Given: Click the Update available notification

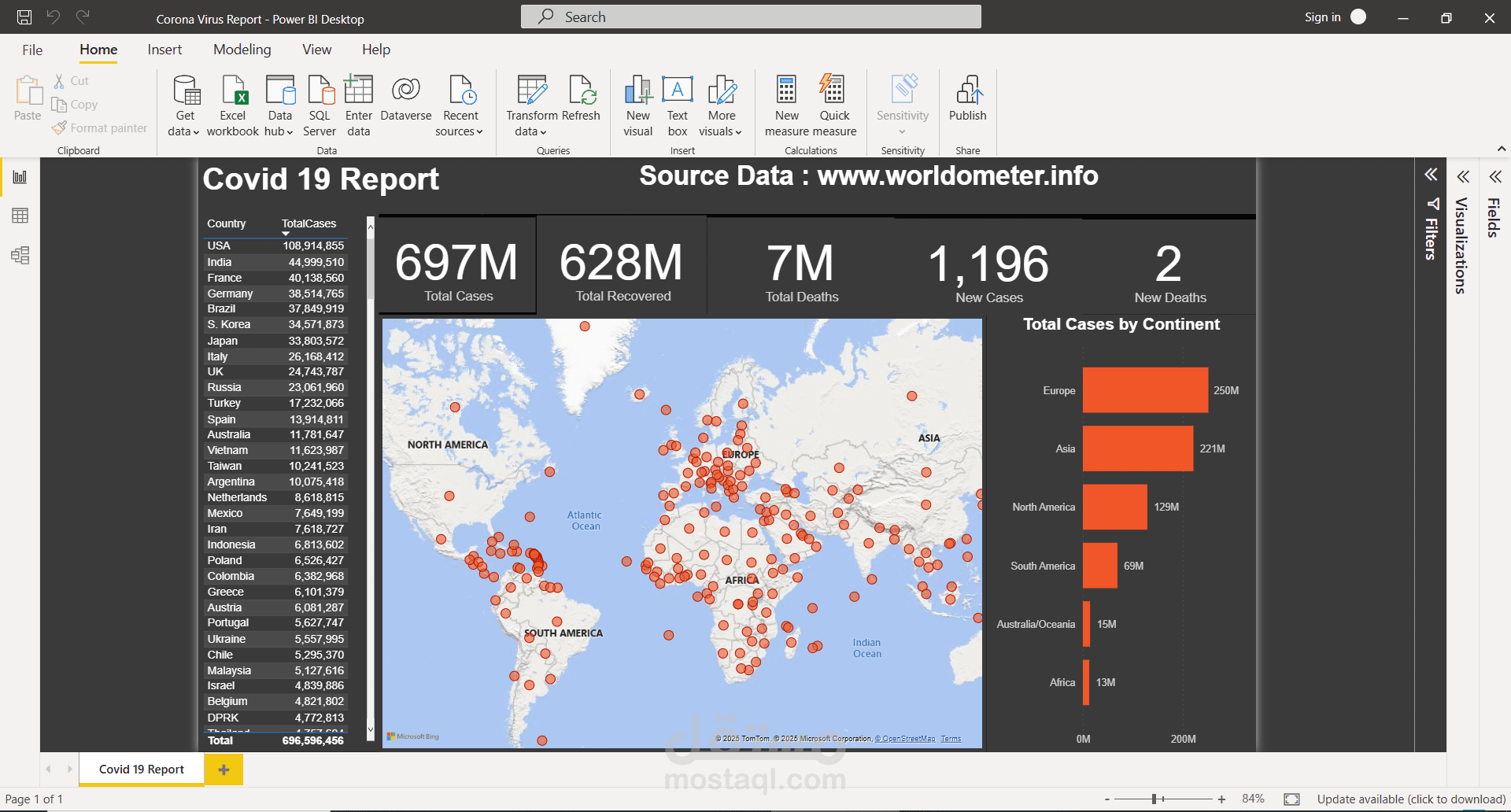Looking at the screenshot, I should (1411, 799).
